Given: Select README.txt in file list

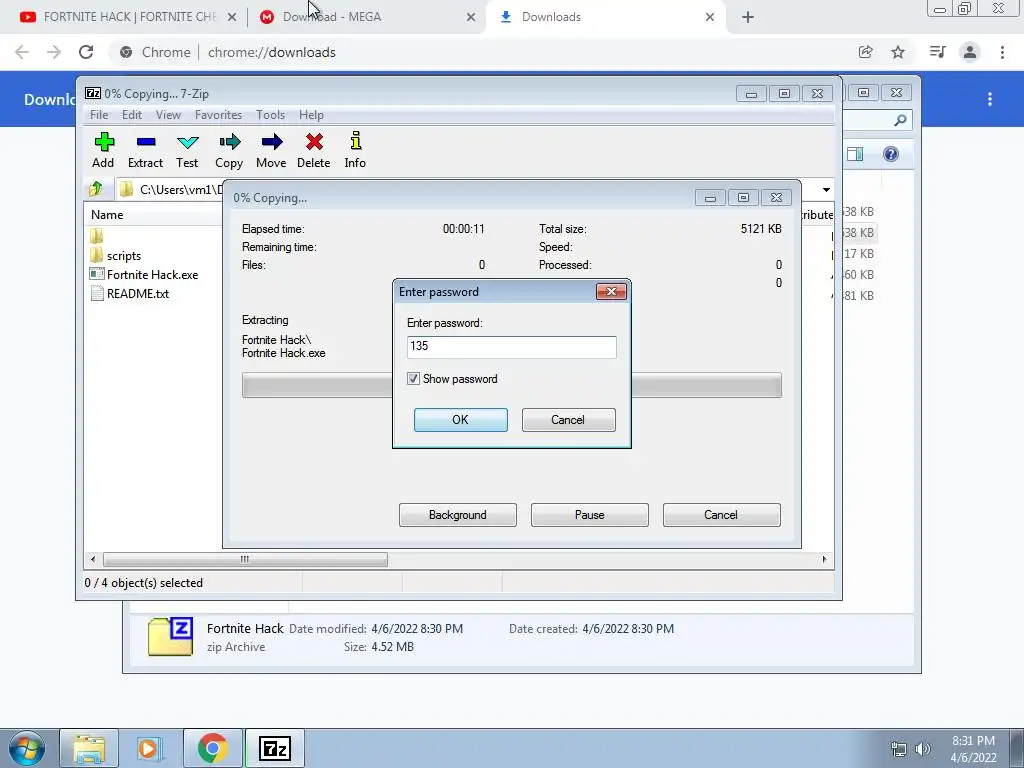Looking at the screenshot, I should pos(129,294).
